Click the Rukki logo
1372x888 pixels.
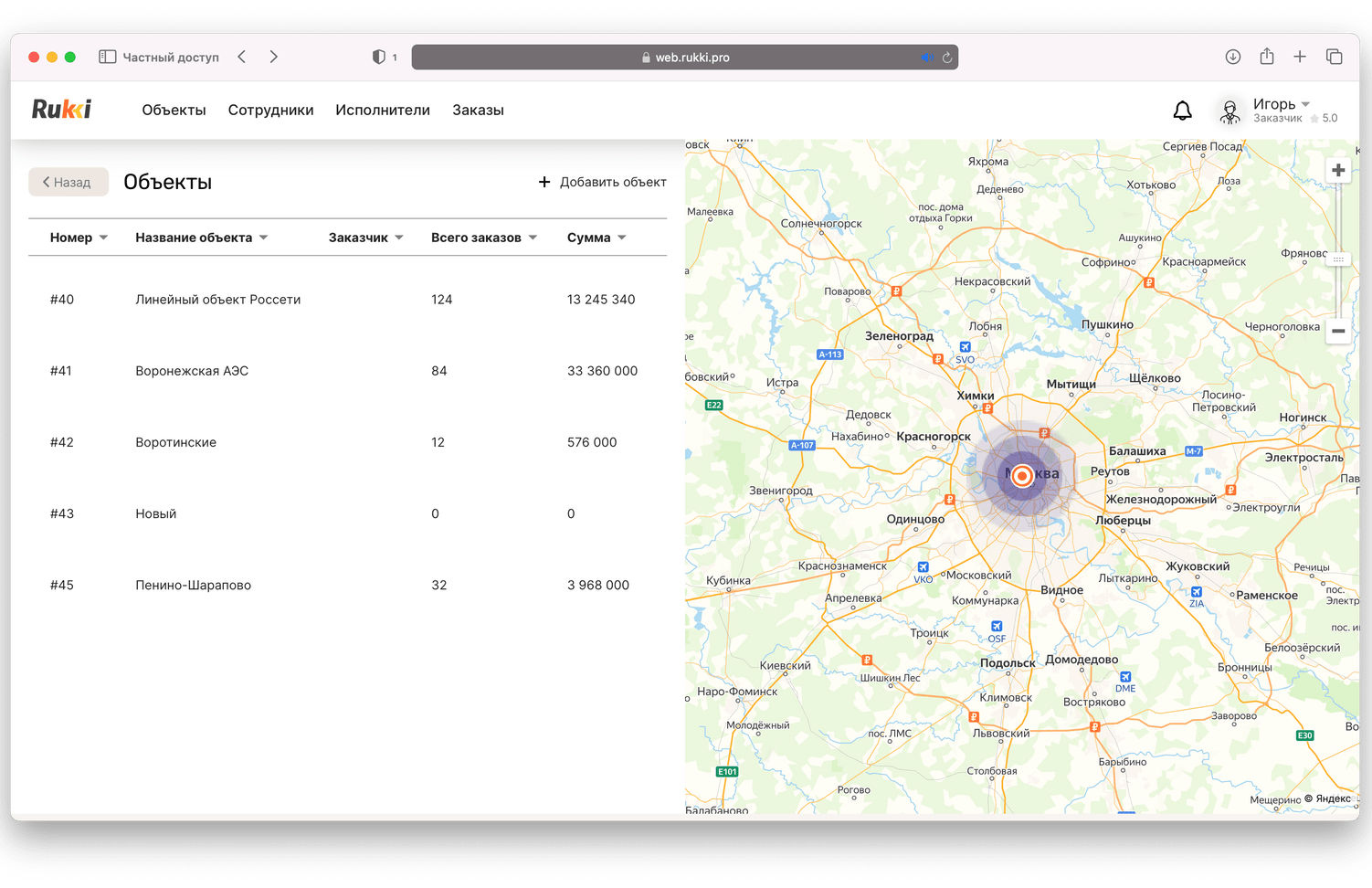61,110
